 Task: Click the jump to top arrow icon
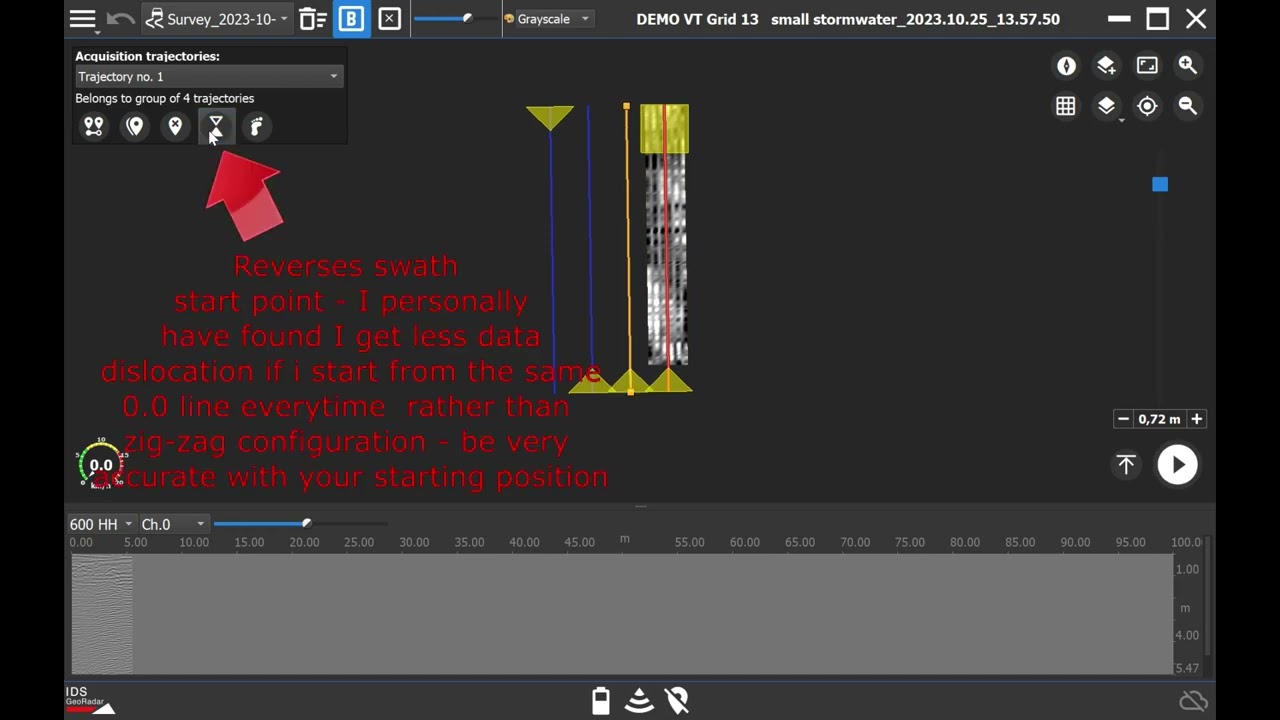1126,465
